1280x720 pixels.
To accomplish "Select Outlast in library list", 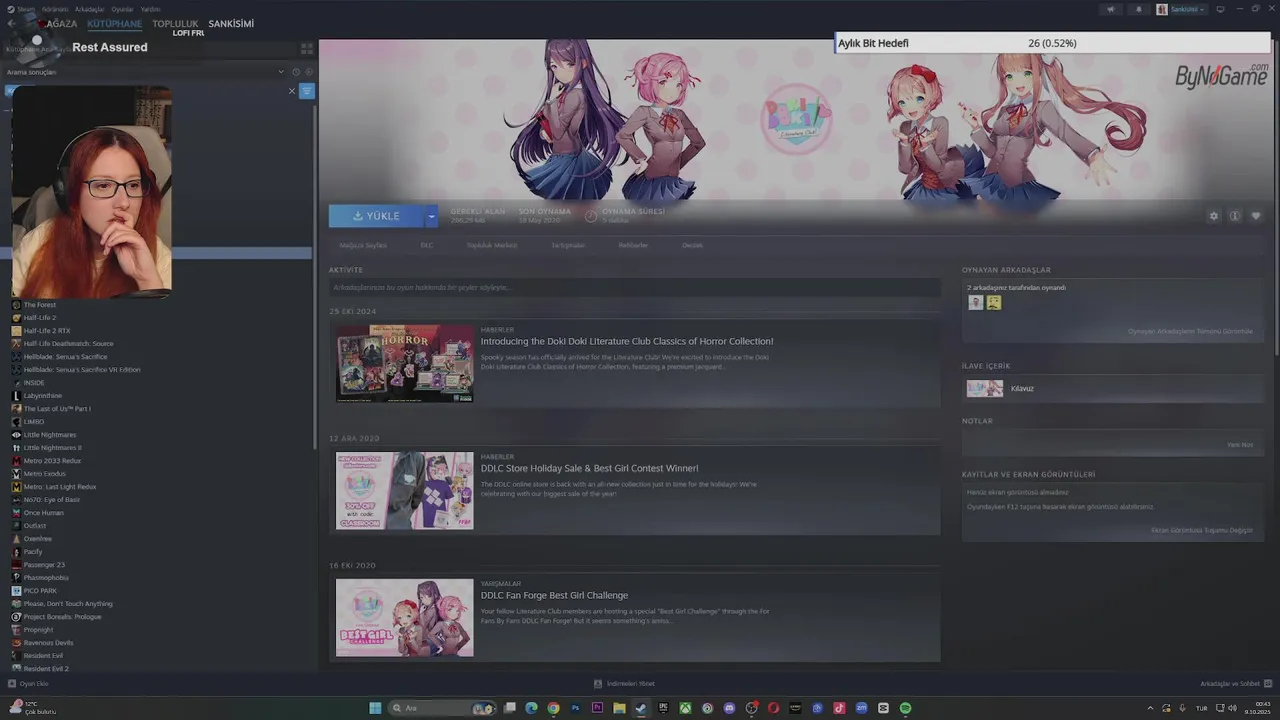I will coord(35,526).
